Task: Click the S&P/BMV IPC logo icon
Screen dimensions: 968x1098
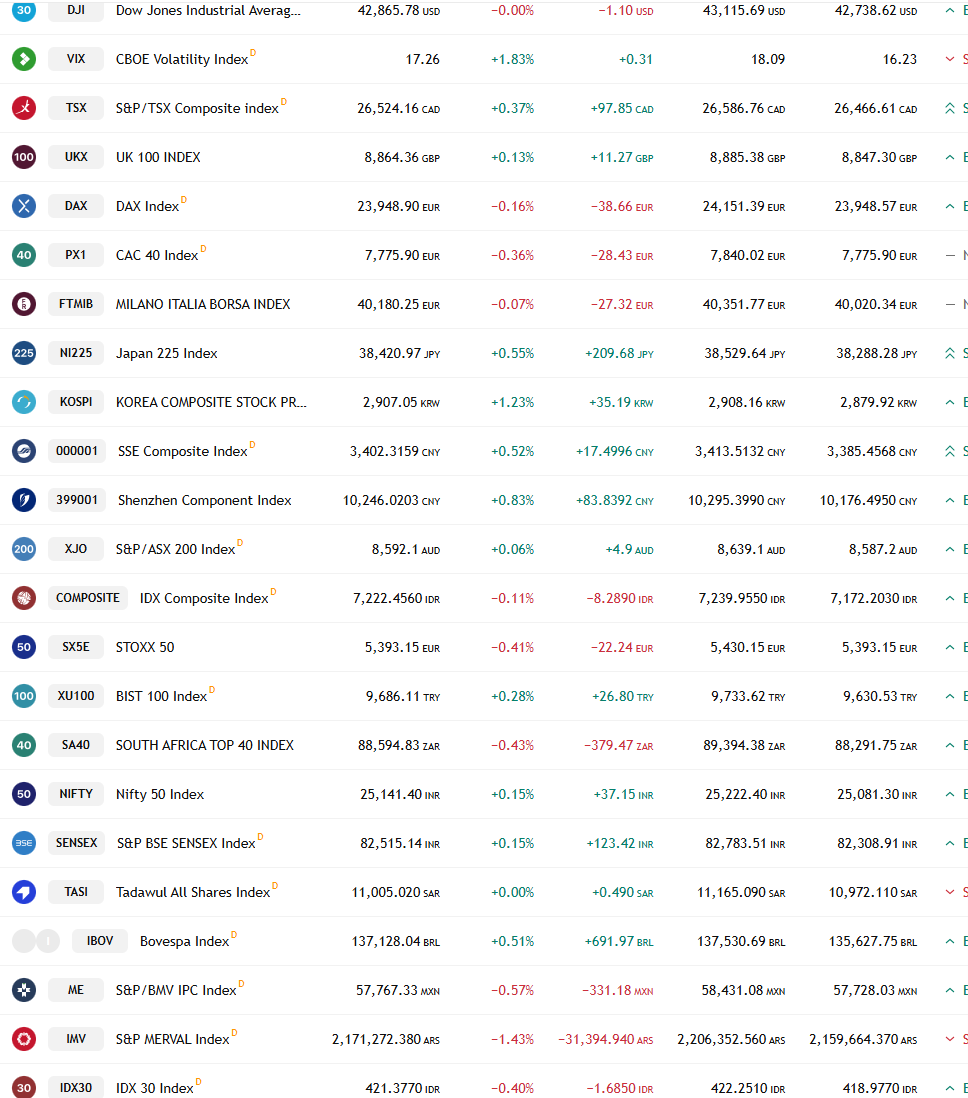Action: click(x=24, y=990)
